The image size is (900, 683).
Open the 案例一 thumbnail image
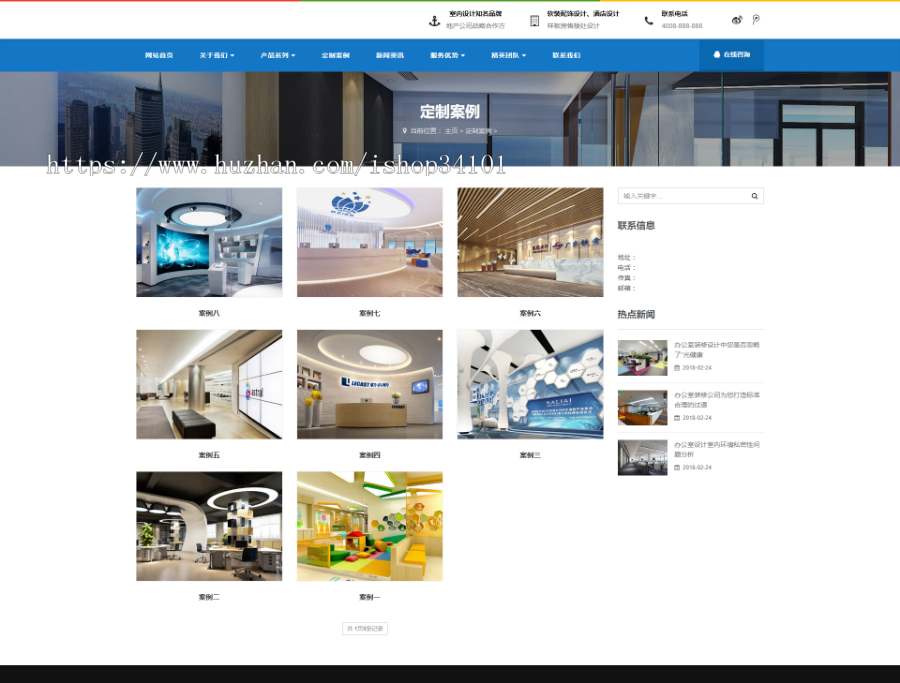pos(370,526)
